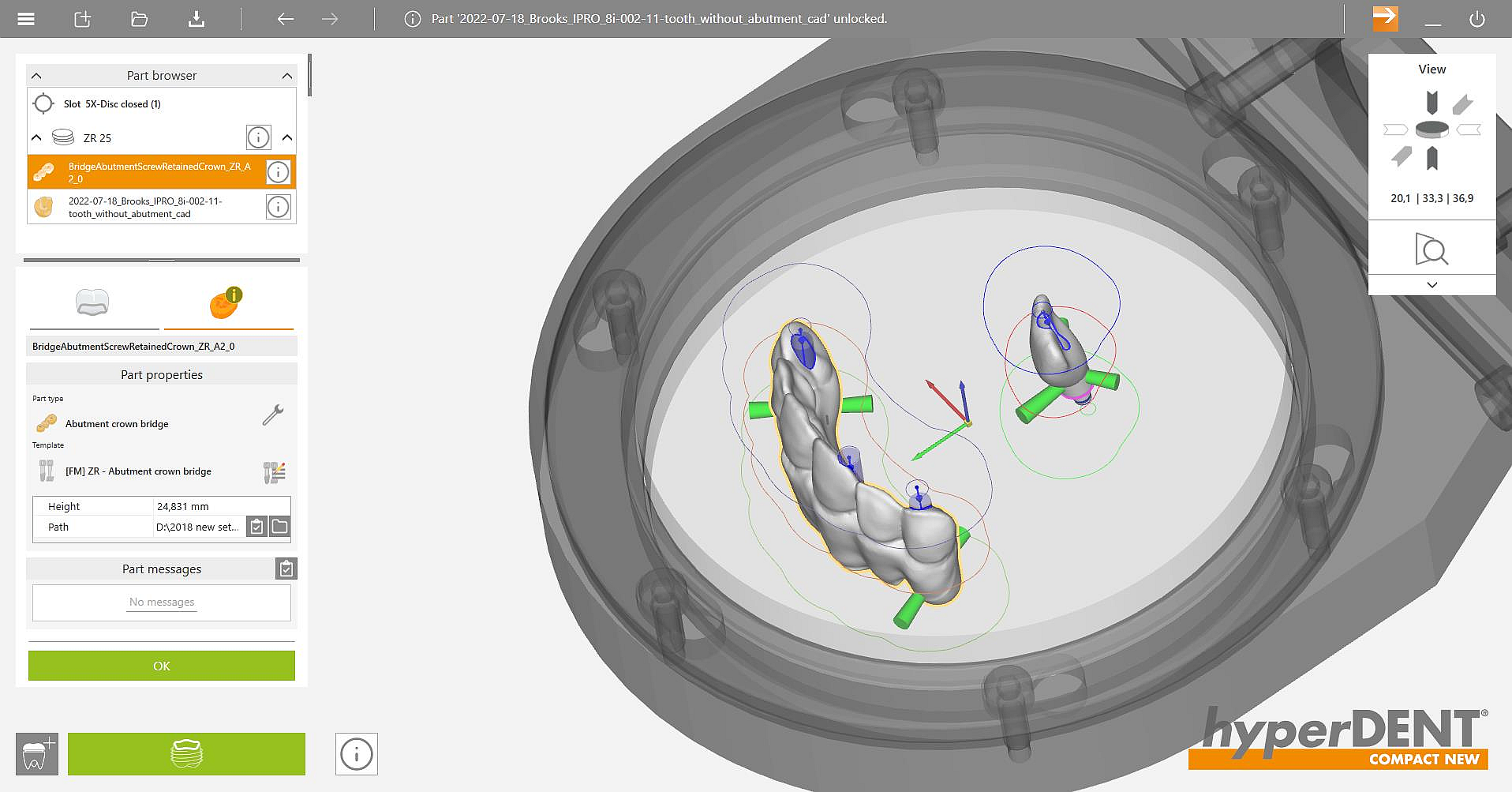The width and height of the screenshot is (1512, 792).
Task: Click the Path value D:\2018 new set...
Action: [x=198, y=527]
